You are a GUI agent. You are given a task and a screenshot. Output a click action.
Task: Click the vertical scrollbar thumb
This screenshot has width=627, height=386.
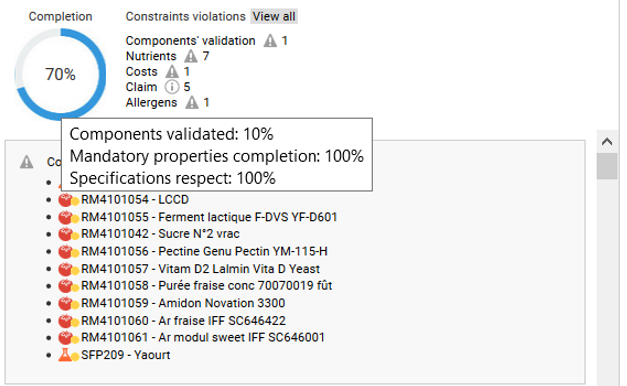[607, 166]
